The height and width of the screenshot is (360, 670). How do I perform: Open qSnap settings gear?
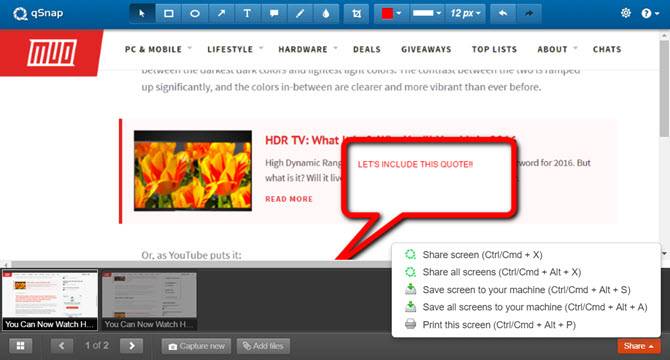click(626, 13)
